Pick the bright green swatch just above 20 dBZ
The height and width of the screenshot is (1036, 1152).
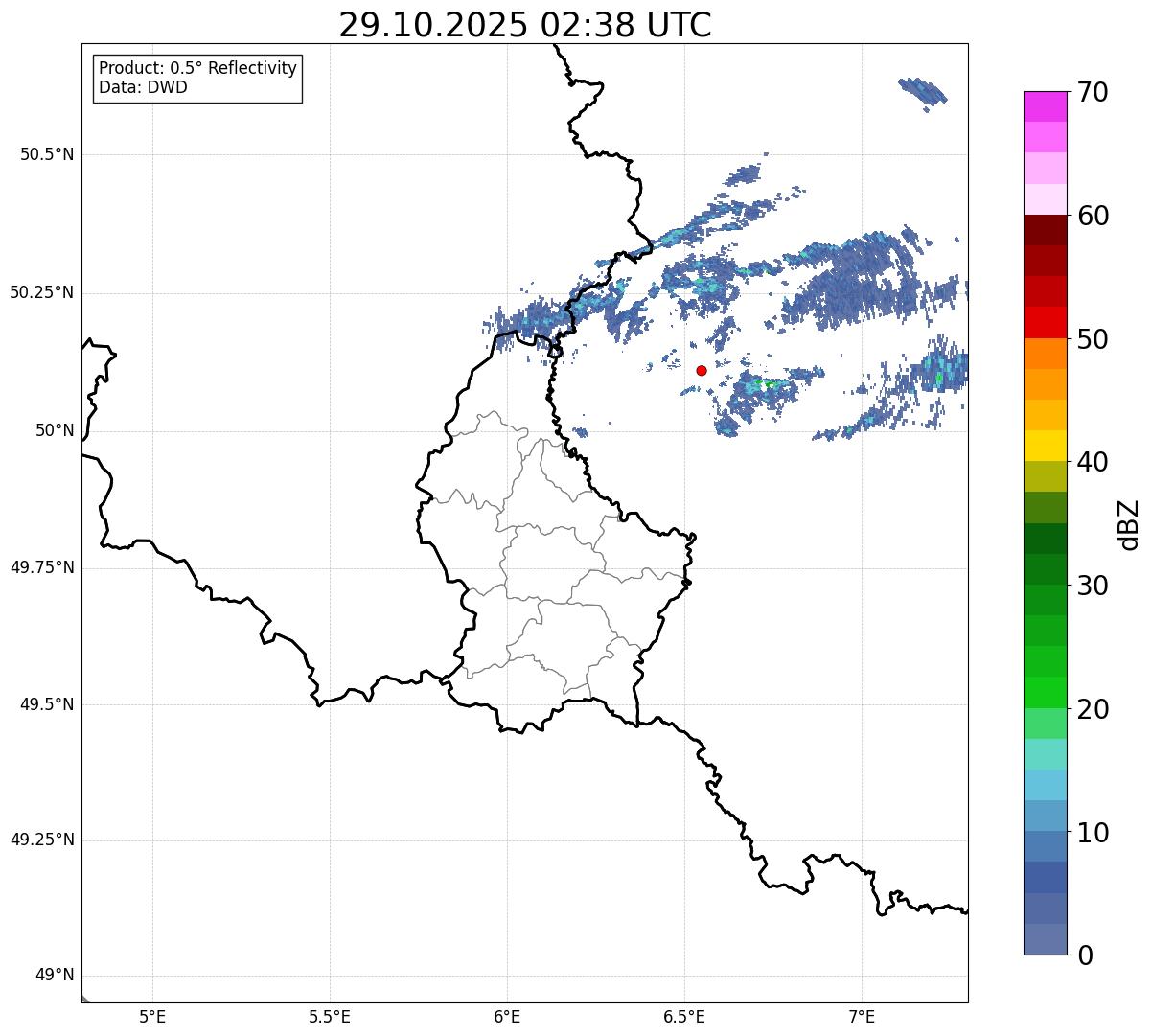pyautogui.click(x=1046, y=693)
